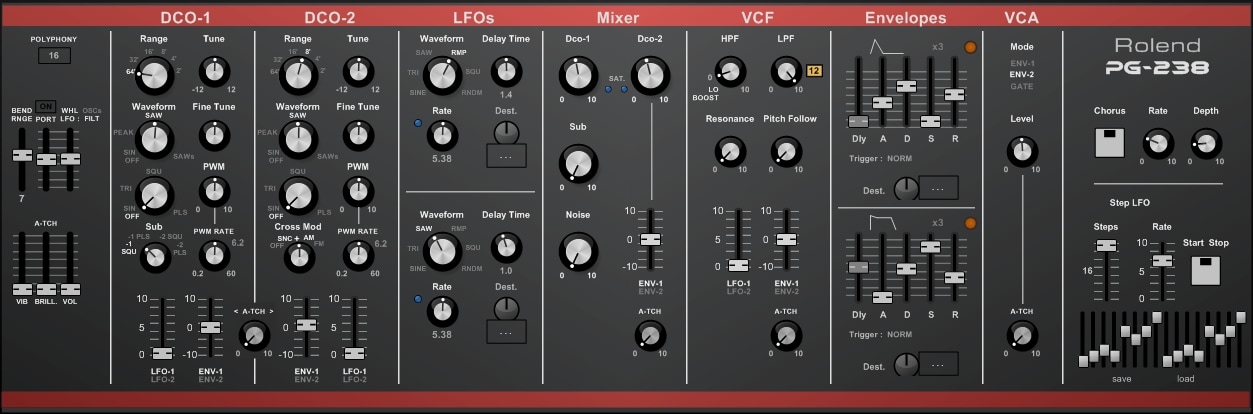
Task: Click the save label under step sliders
Action: (1120, 379)
